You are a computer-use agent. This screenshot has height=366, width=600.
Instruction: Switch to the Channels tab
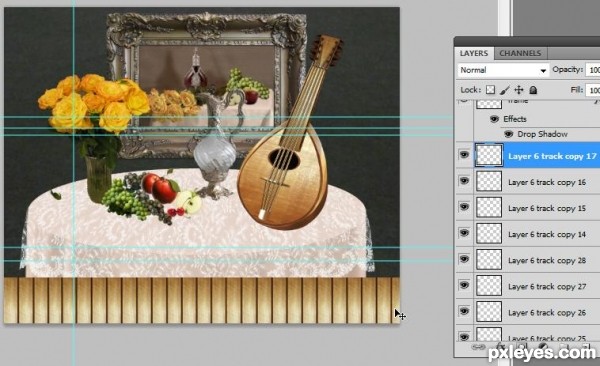(x=520, y=53)
